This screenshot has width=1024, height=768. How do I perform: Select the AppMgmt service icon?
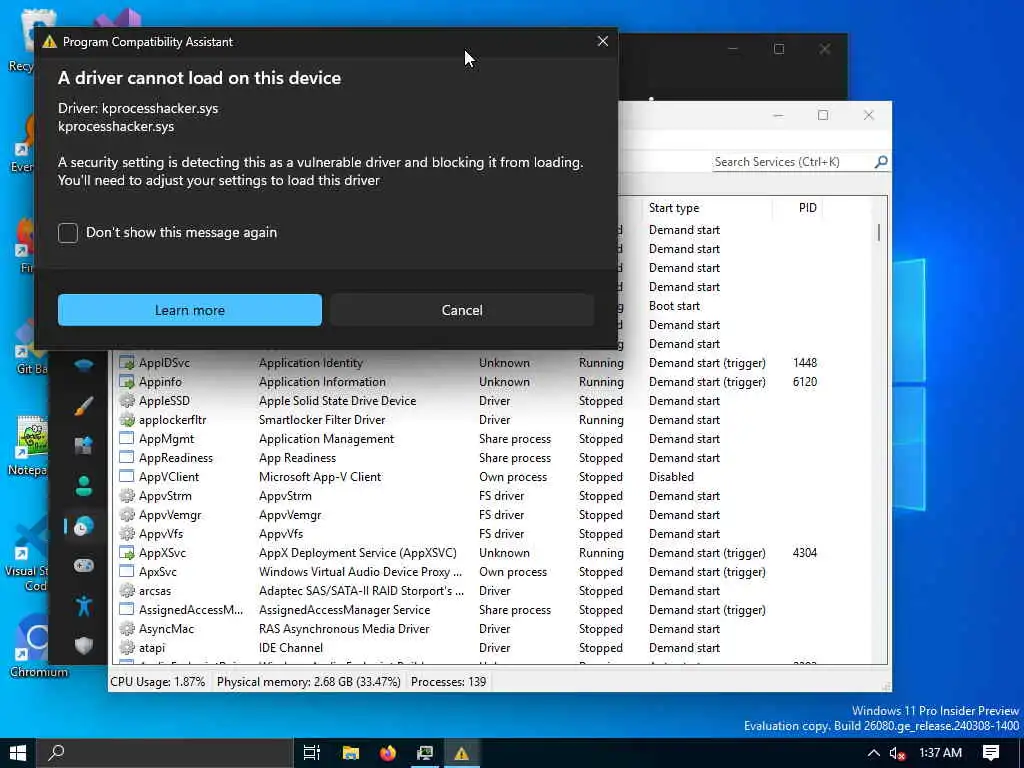(127, 439)
